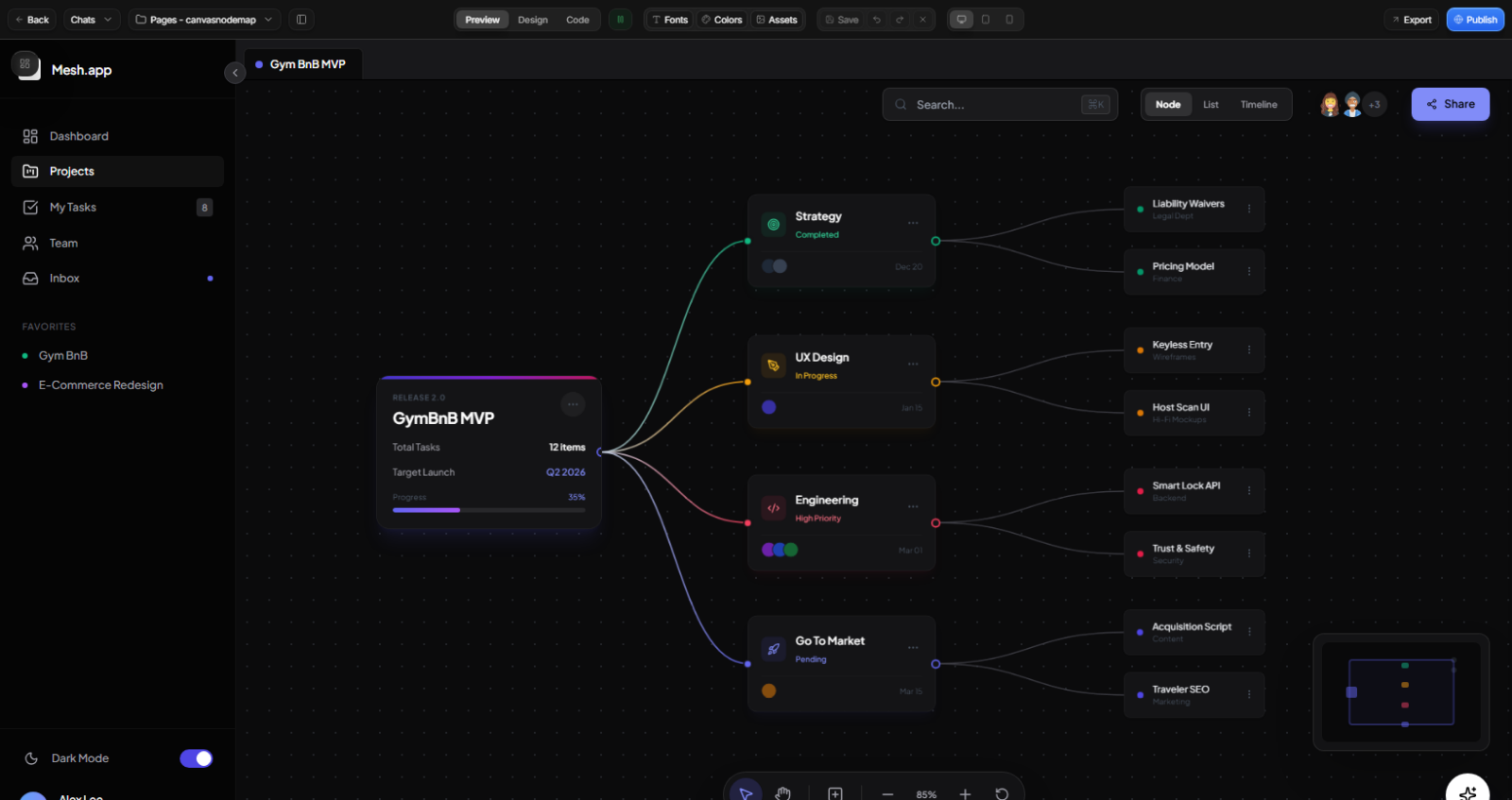The height and width of the screenshot is (800, 1512).
Task: Click the add node plus-square icon
Action: tap(835, 794)
